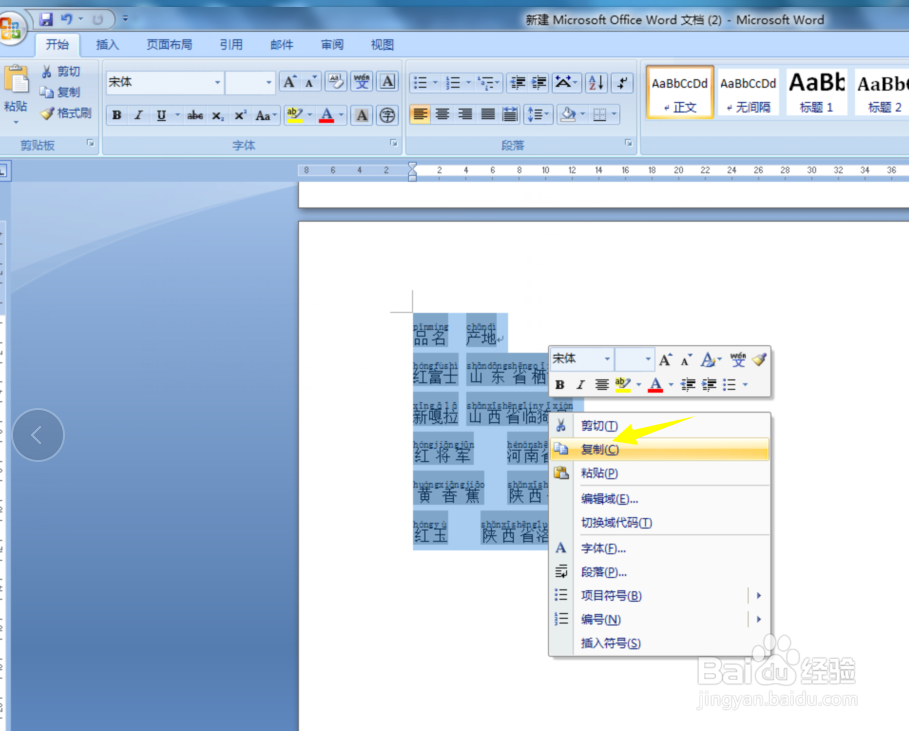Click Numbering list icon in ribbon
The width and height of the screenshot is (909, 731).
click(x=453, y=83)
